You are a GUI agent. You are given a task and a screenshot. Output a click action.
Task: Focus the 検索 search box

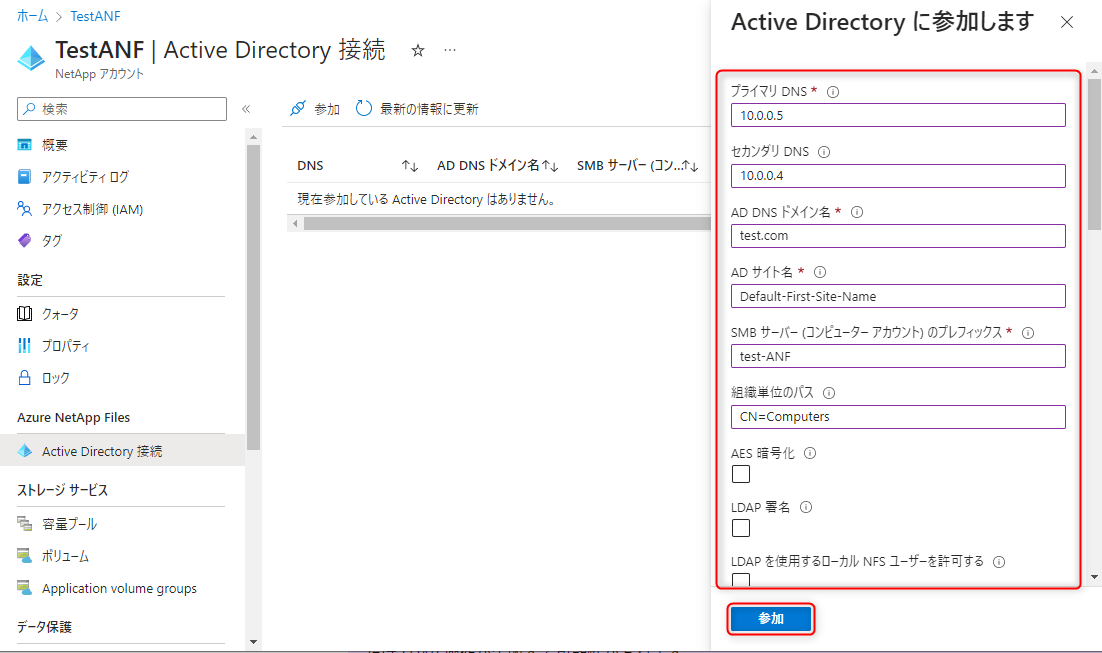point(122,109)
